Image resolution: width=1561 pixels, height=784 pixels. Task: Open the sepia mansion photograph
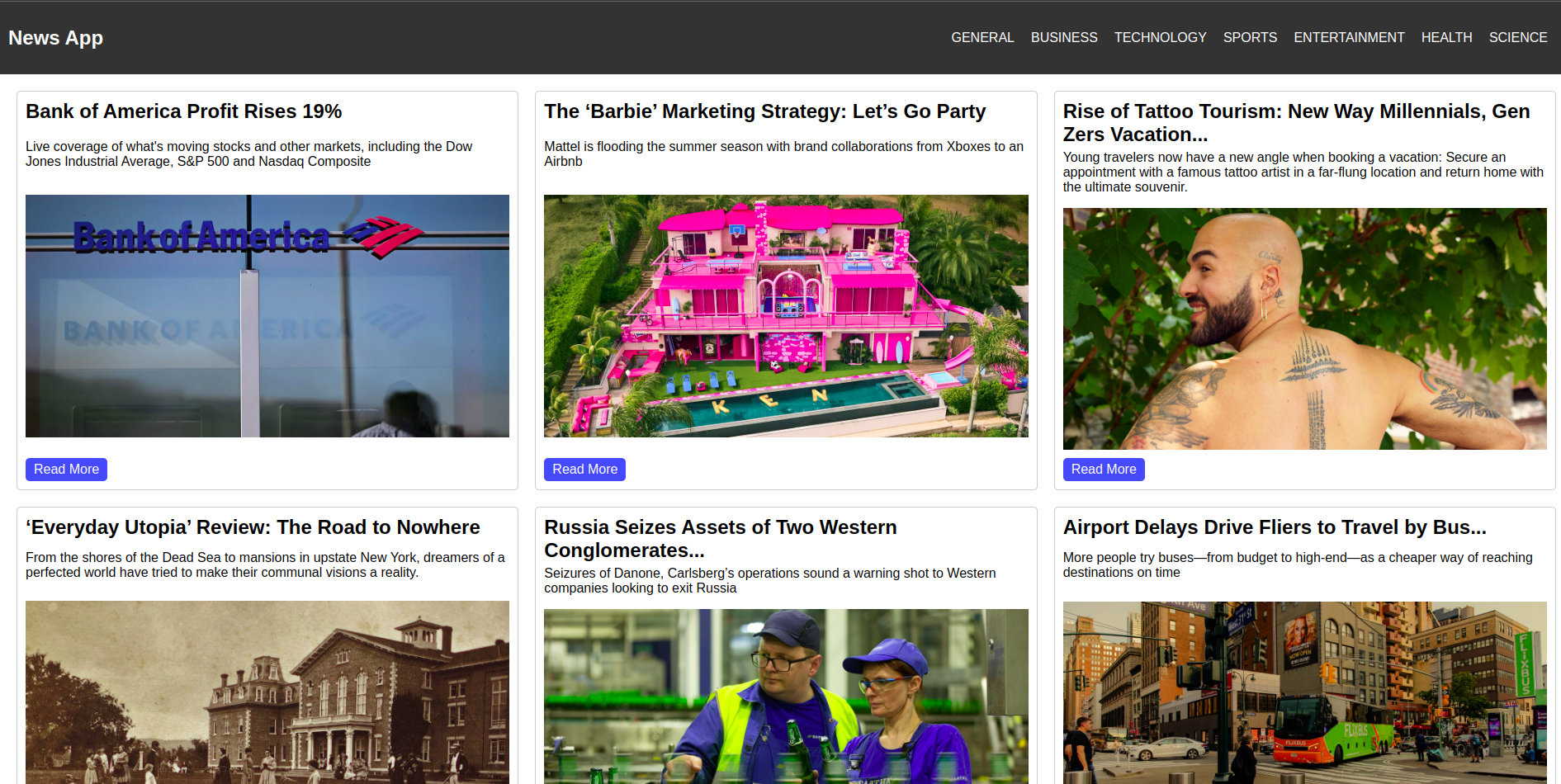[267, 692]
